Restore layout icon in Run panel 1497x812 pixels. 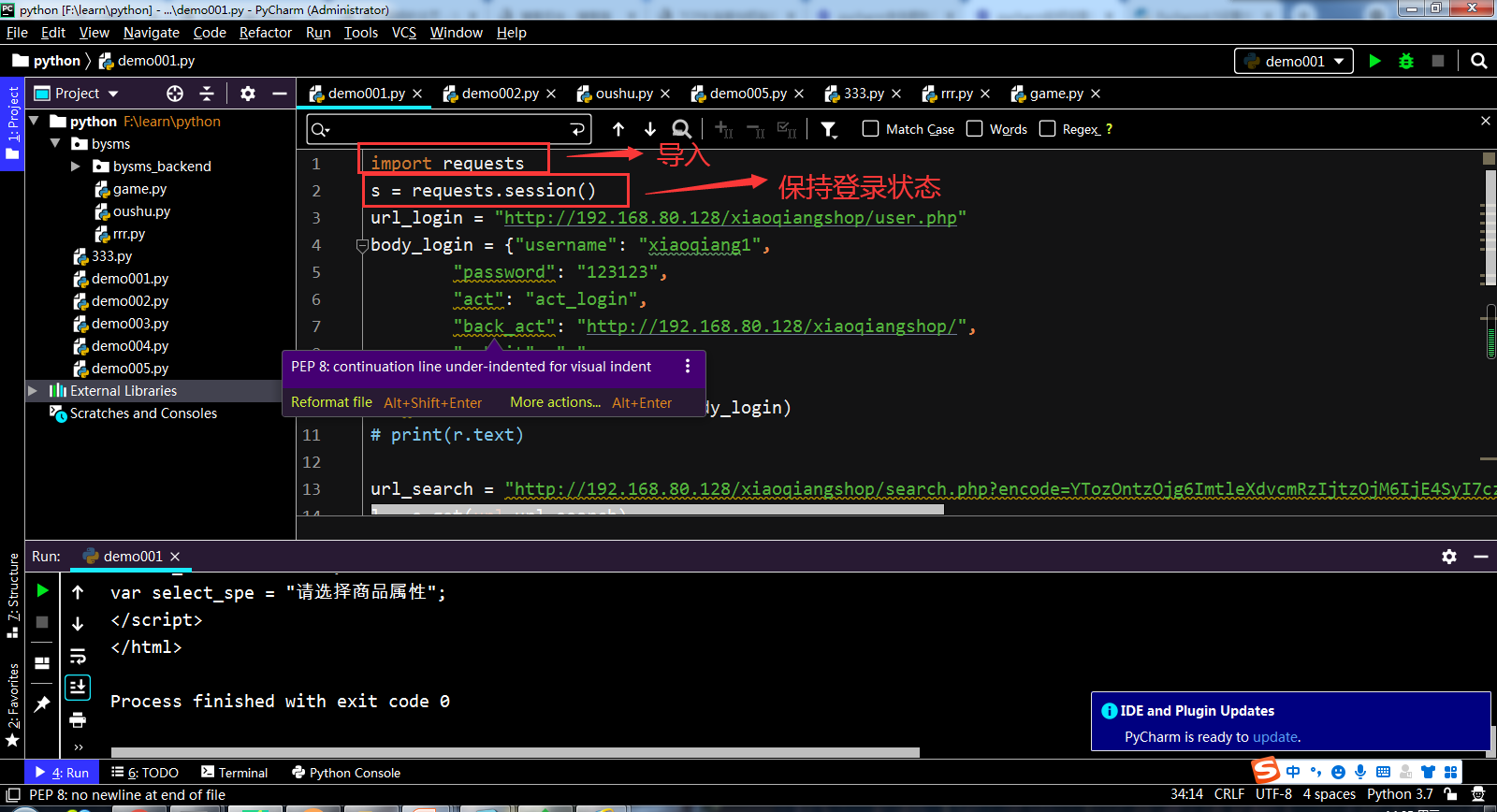[42, 663]
